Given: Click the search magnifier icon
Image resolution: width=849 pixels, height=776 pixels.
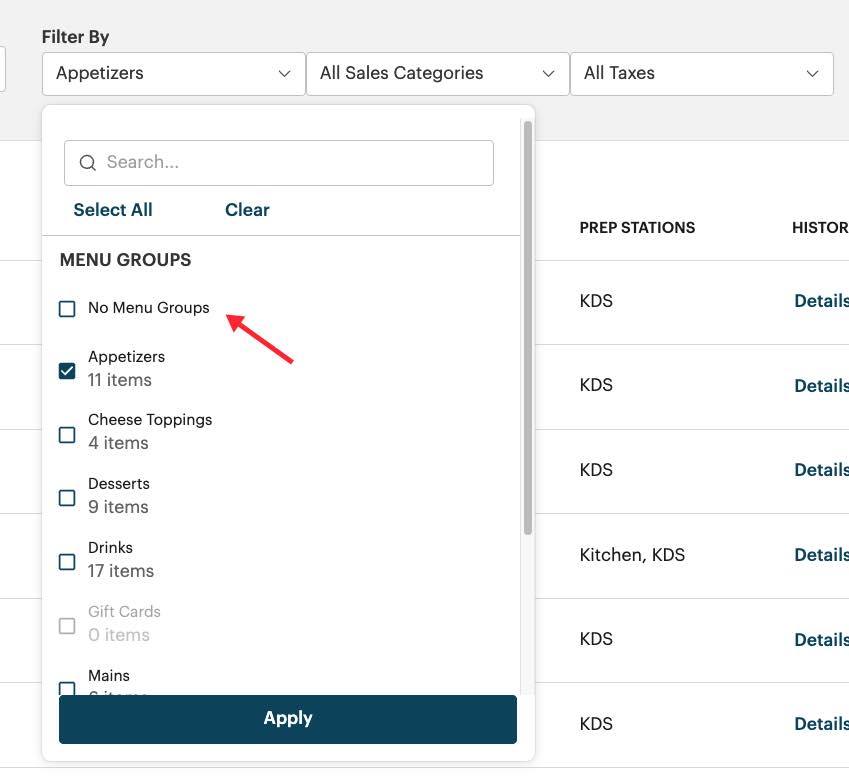Looking at the screenshot, I should [x=87, y=162].
